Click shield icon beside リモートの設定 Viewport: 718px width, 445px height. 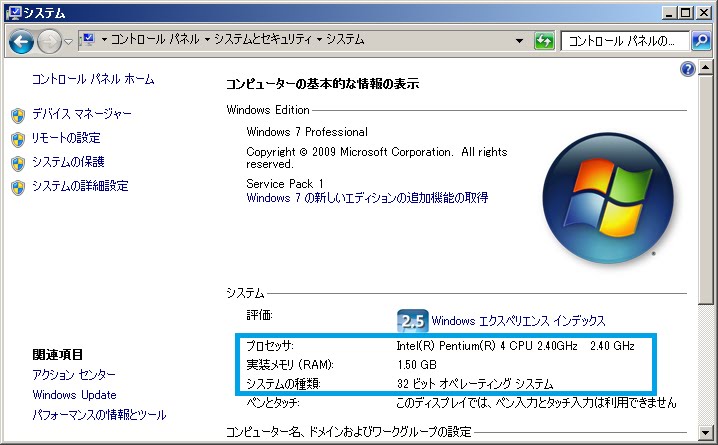(x=18, y=140)
